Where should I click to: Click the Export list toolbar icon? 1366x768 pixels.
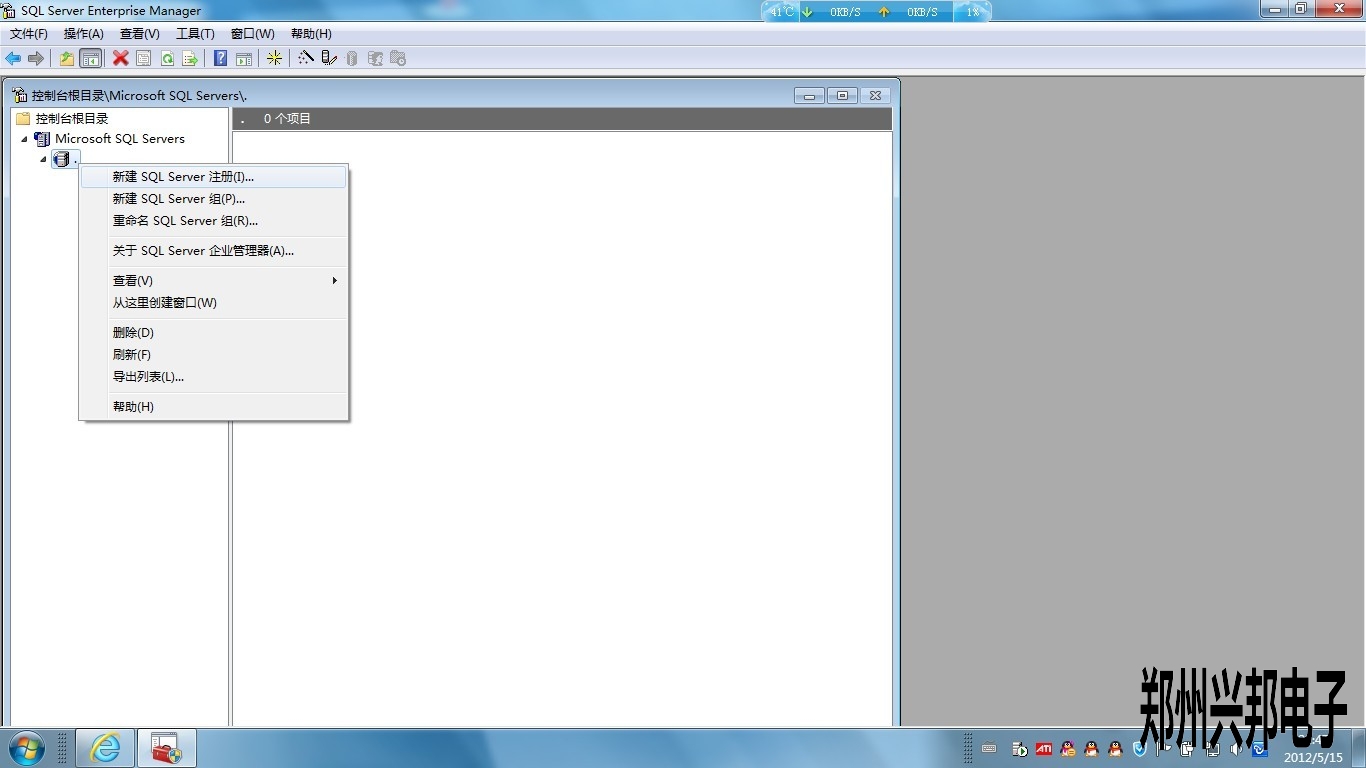click(x=190, y=59)
